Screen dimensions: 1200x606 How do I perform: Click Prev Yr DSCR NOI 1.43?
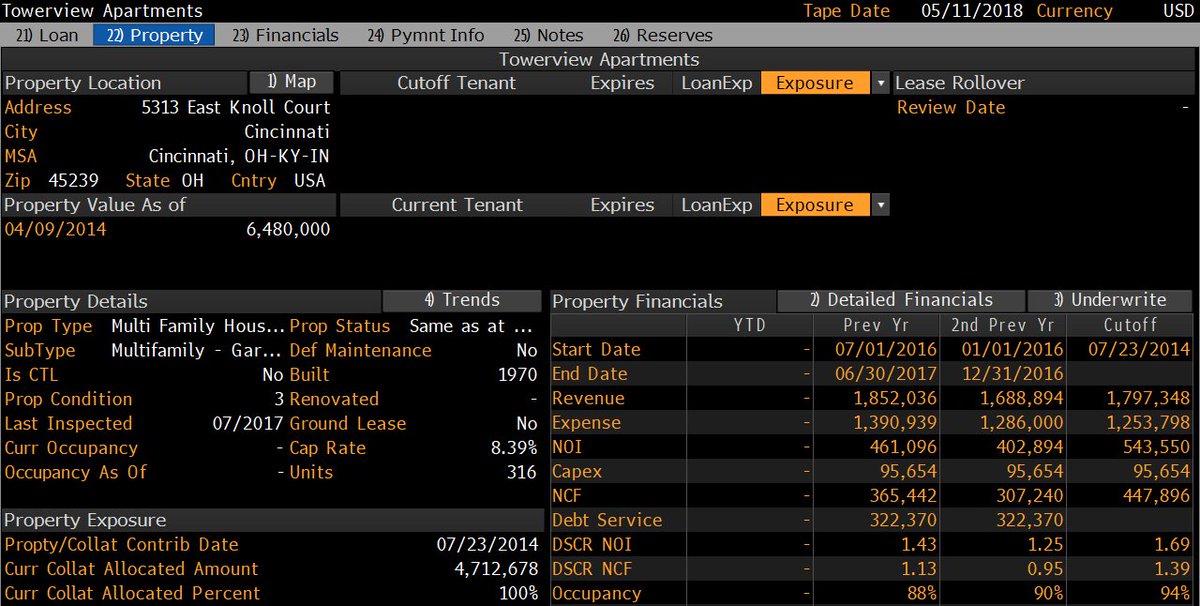point(918,545)
